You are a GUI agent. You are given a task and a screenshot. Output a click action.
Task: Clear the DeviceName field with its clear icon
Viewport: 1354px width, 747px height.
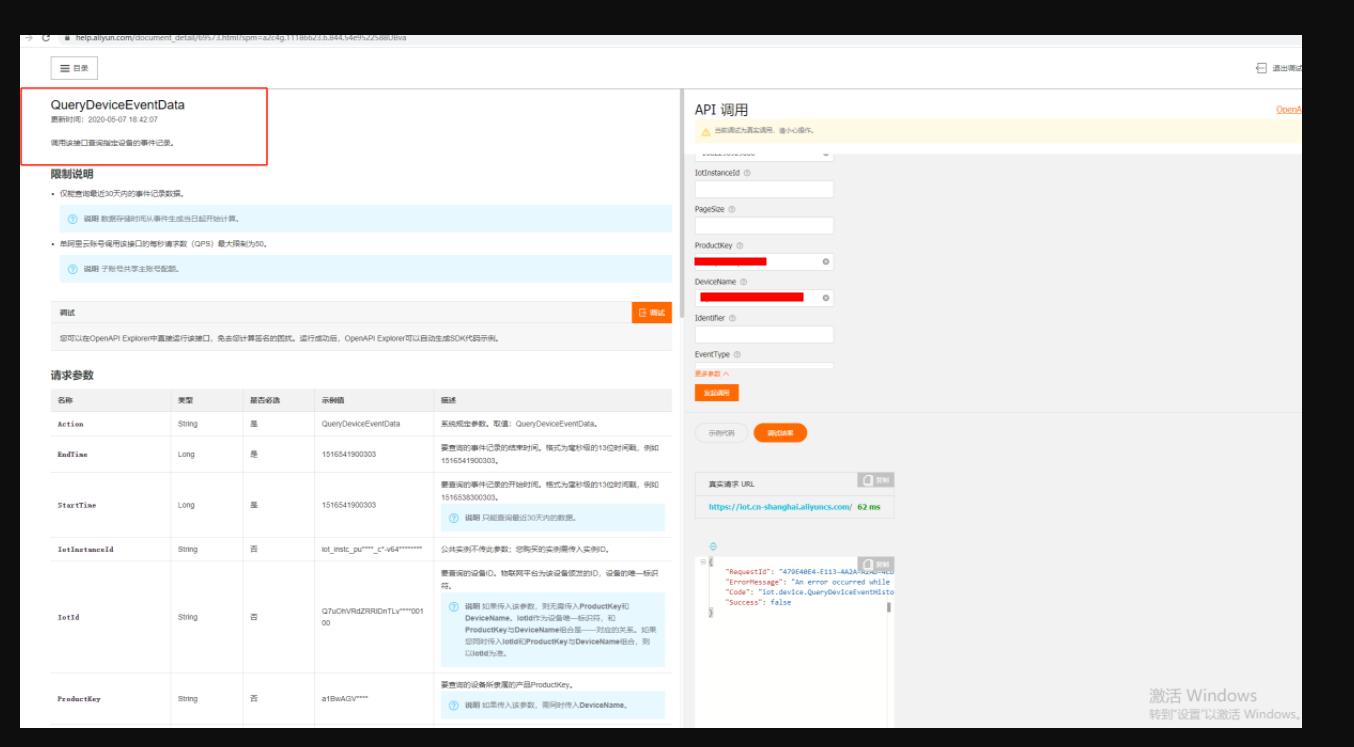(826, 298)
